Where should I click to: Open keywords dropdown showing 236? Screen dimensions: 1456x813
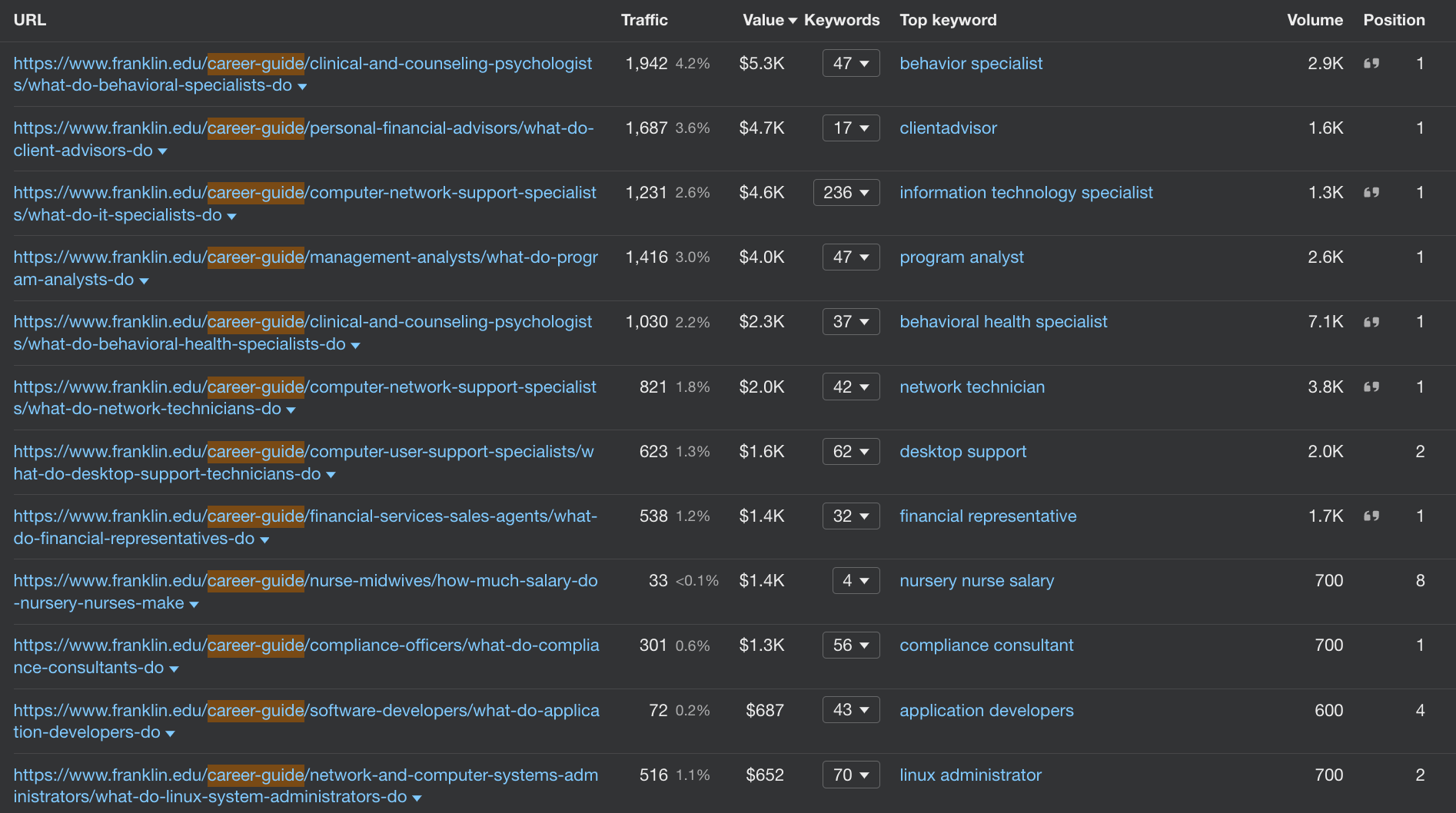pos(846,192)
